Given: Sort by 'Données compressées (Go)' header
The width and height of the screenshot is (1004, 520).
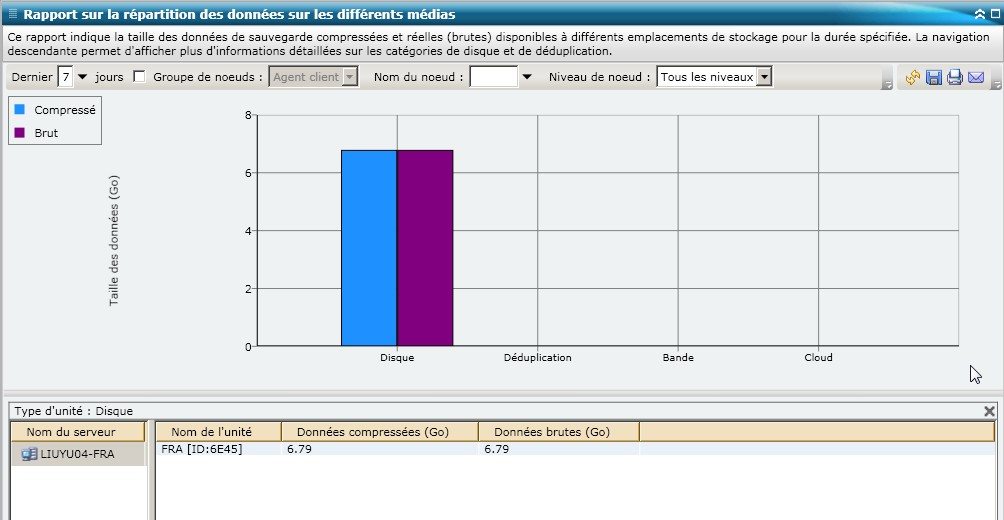Looking at the screenshot, I should click(380, 432).
